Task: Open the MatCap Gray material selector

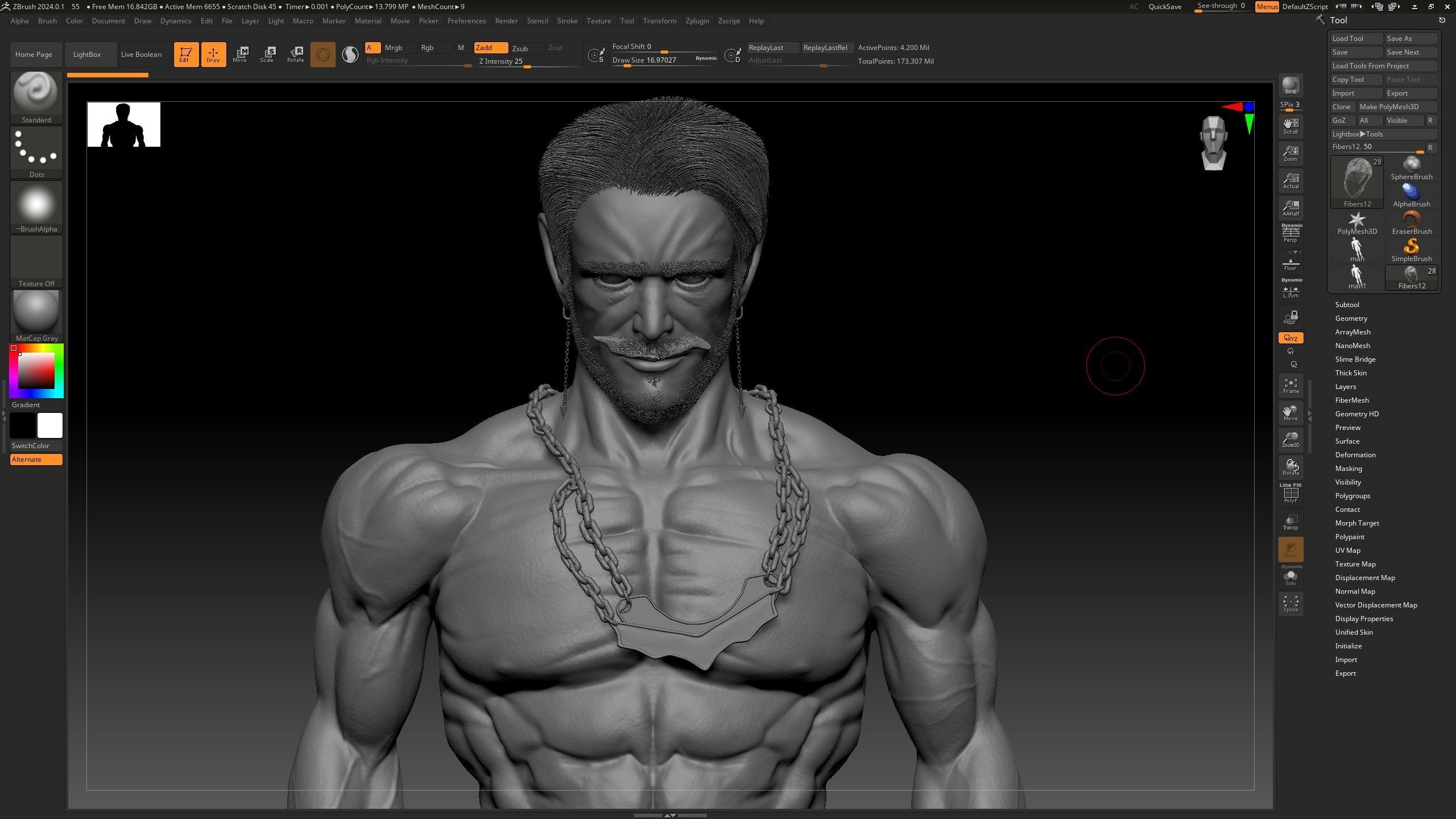Action: (36, 316)
